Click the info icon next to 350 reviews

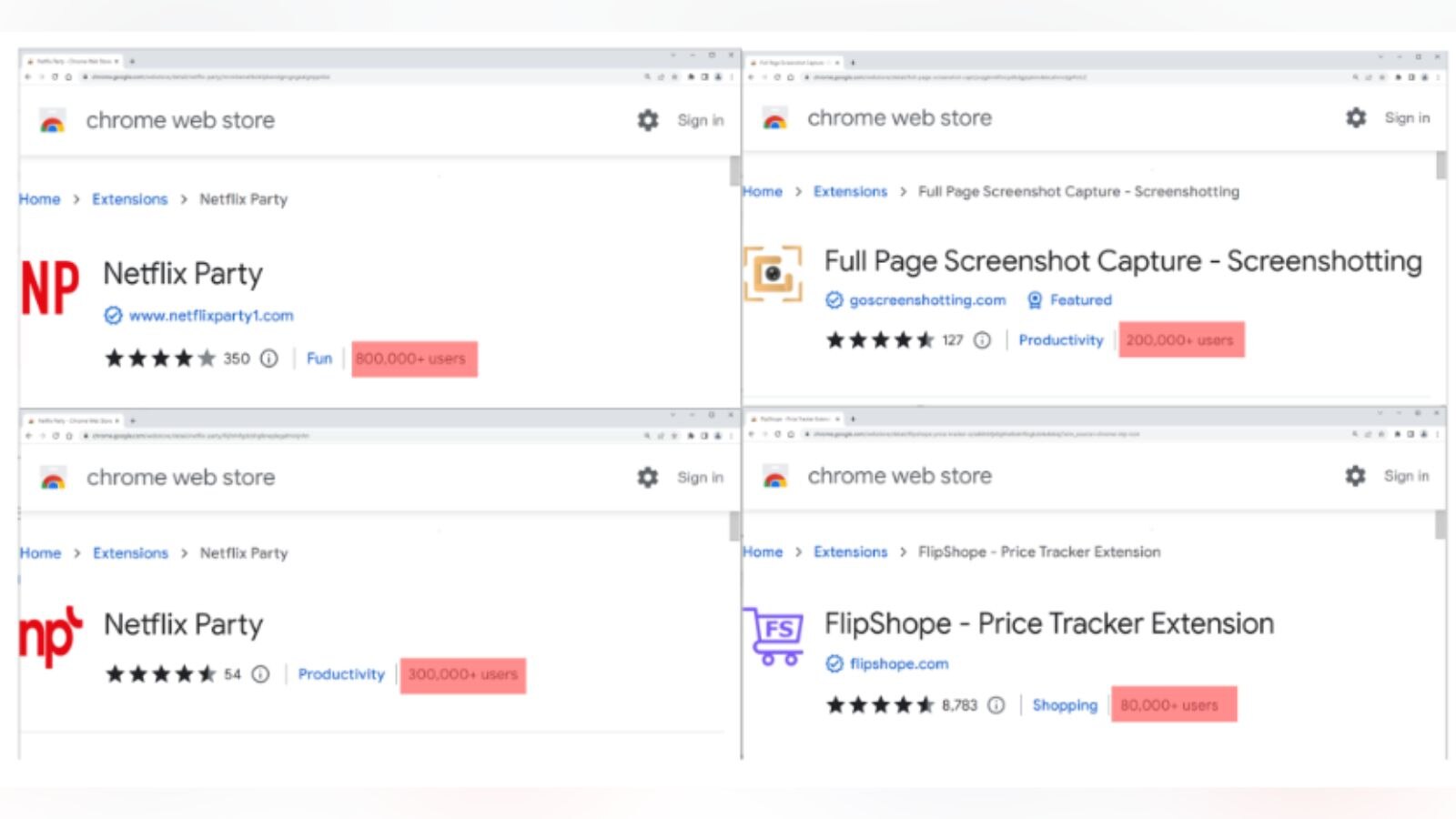click(267, 359)
